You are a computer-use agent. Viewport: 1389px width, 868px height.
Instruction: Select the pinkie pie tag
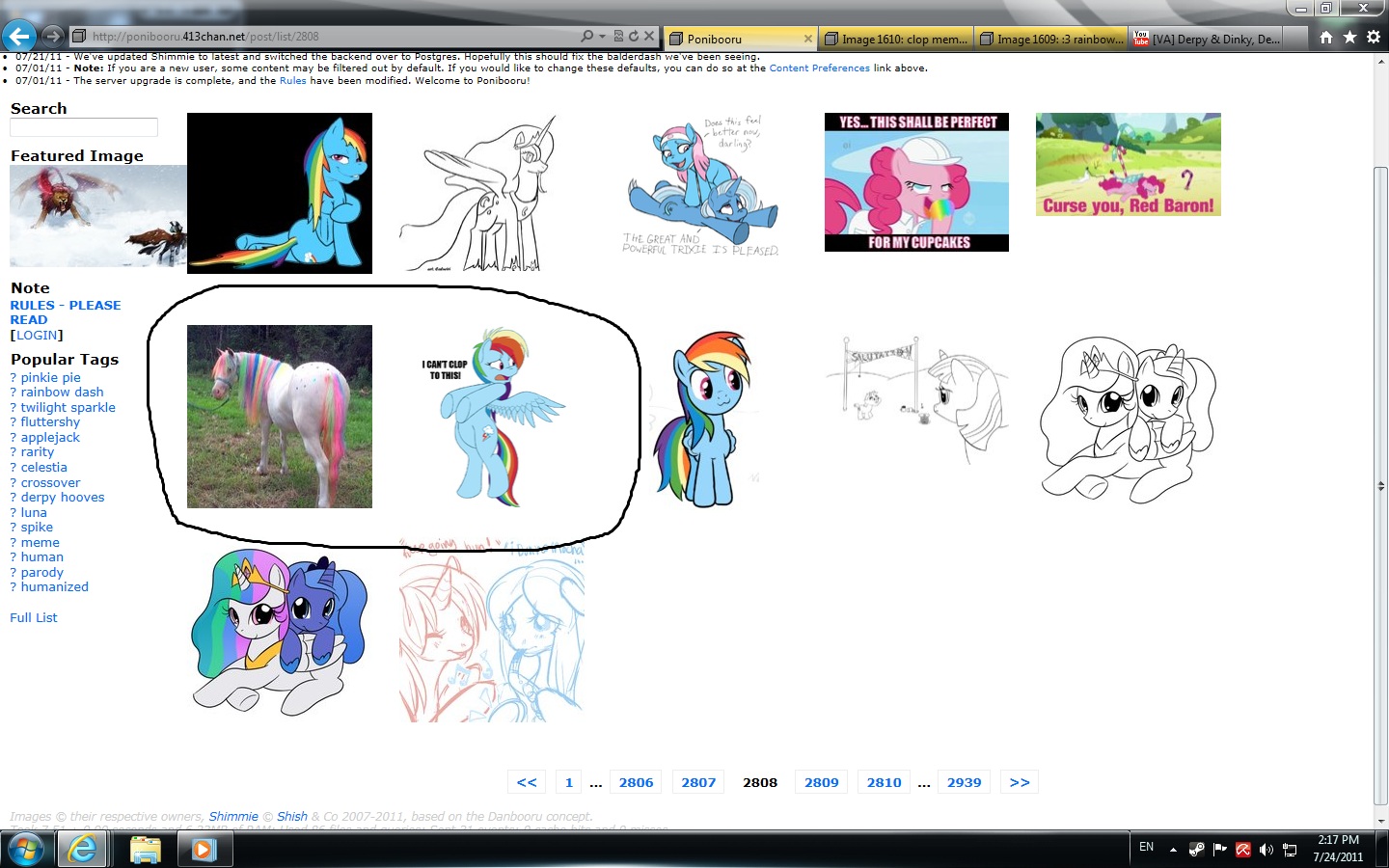tap(50, 378)
